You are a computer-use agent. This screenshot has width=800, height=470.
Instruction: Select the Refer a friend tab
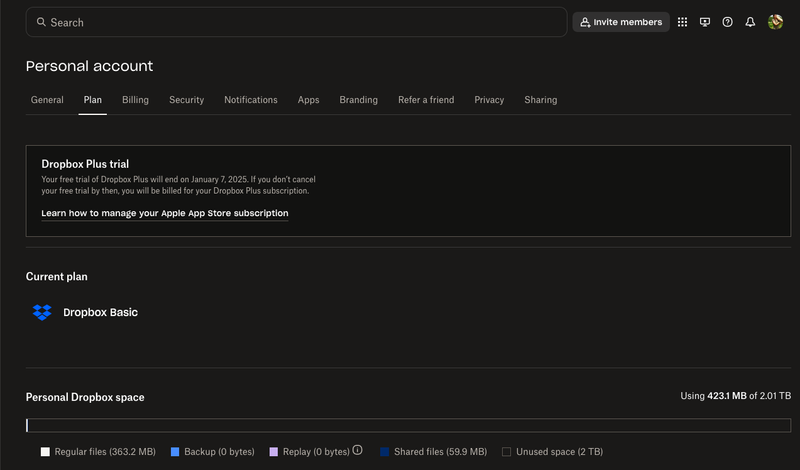[426, 100]
